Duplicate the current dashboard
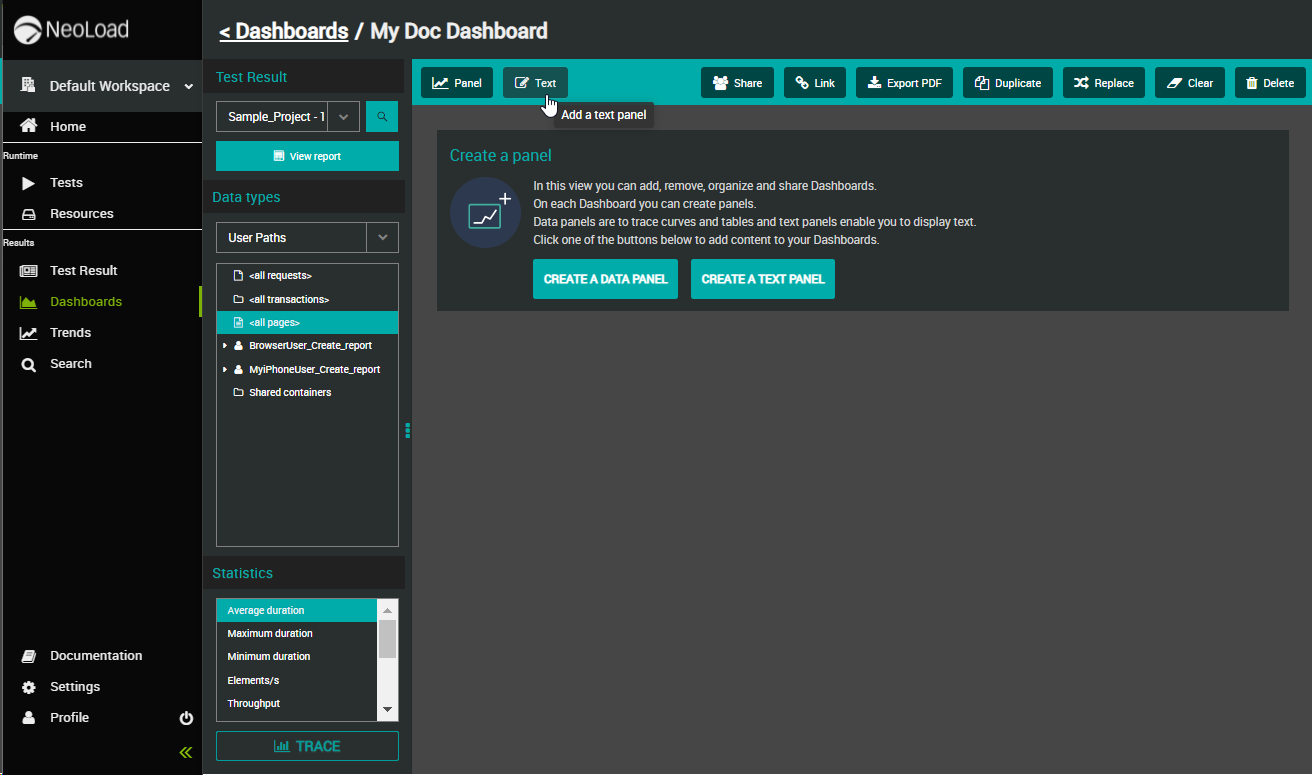 click(1008, 83)
